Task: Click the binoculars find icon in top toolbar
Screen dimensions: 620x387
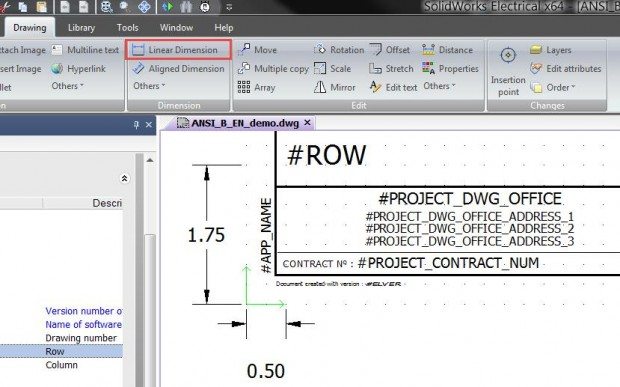Action: pos(186,7)
